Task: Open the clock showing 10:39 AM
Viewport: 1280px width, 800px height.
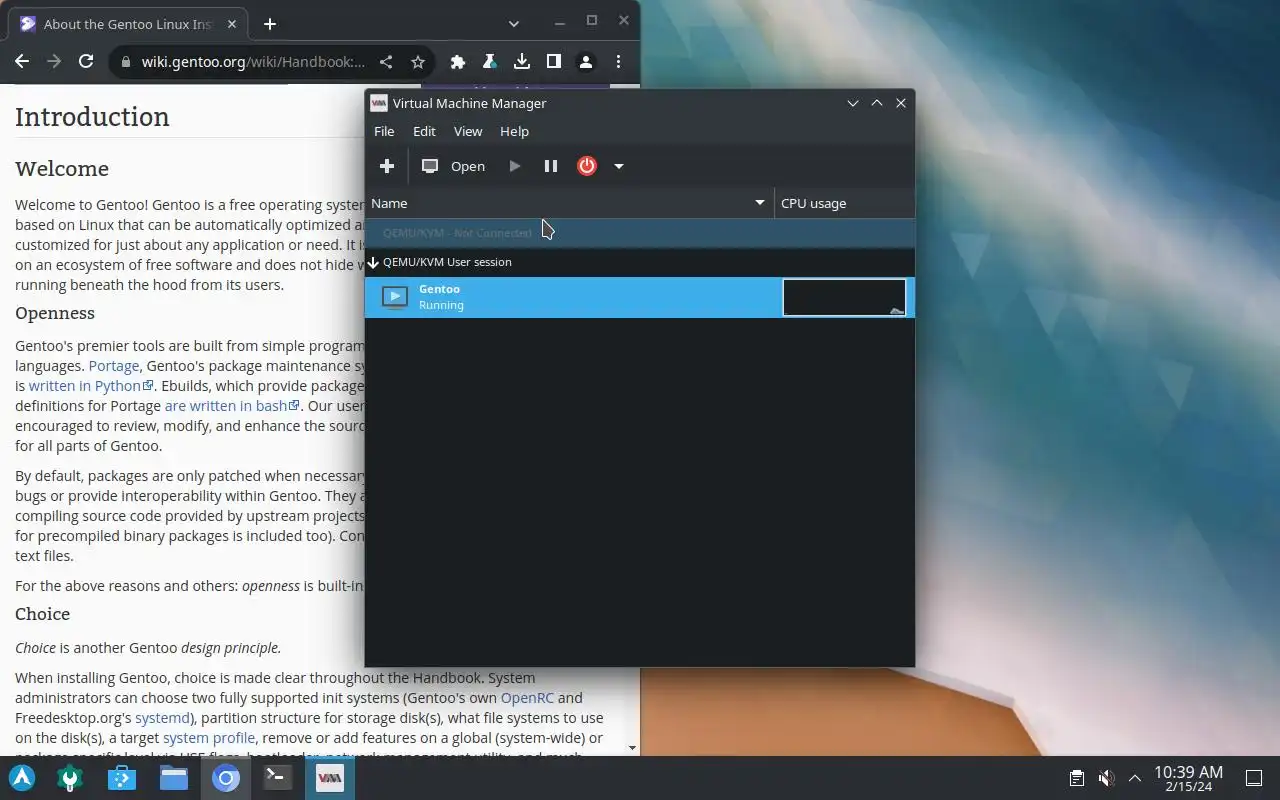Action: click(1188, 778)
